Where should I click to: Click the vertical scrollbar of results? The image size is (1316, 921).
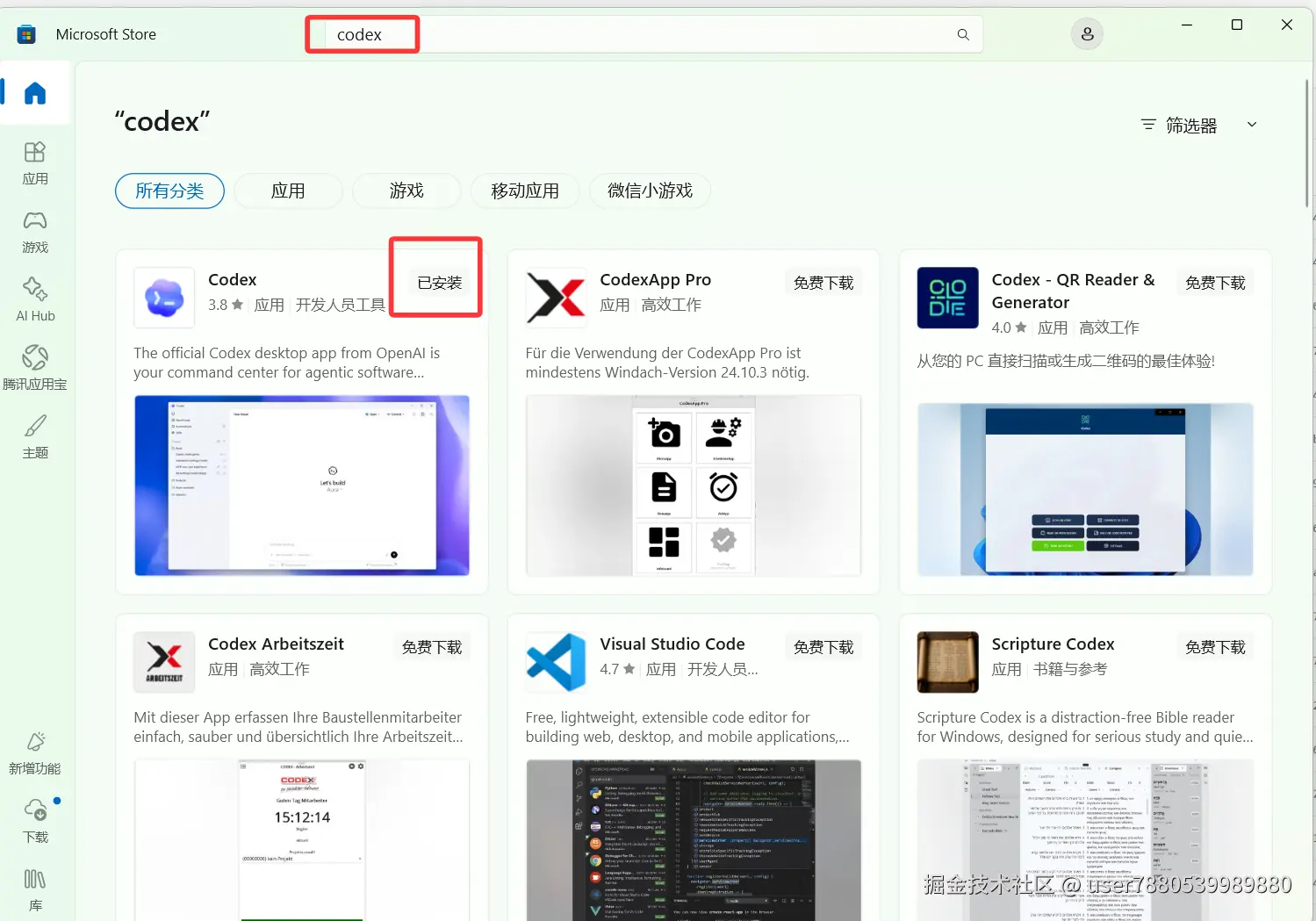click(1308, 144)
